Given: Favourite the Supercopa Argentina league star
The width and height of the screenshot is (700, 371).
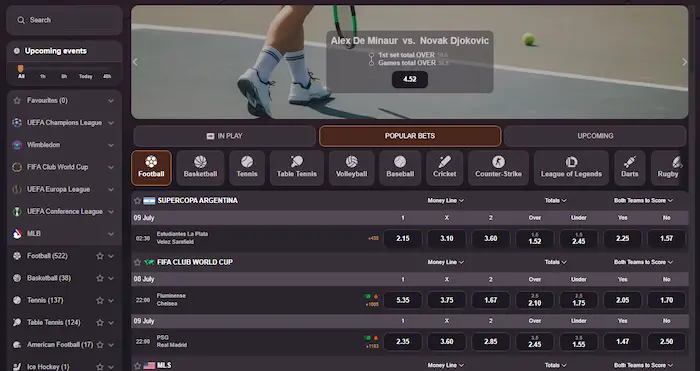Looking at the screenshot, I should click(x=138, y=201).
